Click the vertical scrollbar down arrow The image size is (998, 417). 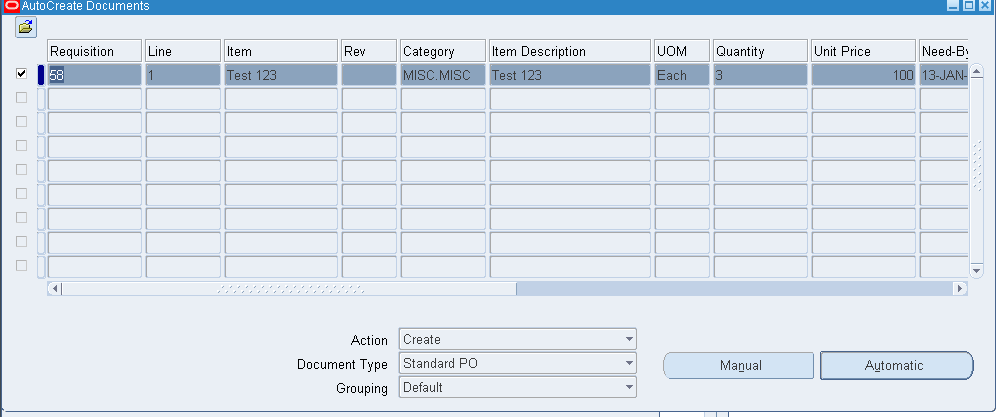click(x=976, y=271)
